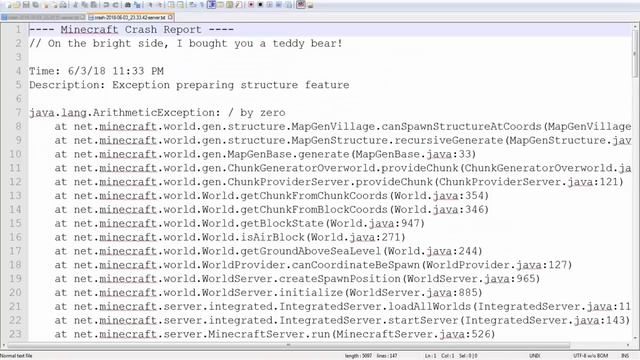Open the User Defined Language icon

[220, 5]
